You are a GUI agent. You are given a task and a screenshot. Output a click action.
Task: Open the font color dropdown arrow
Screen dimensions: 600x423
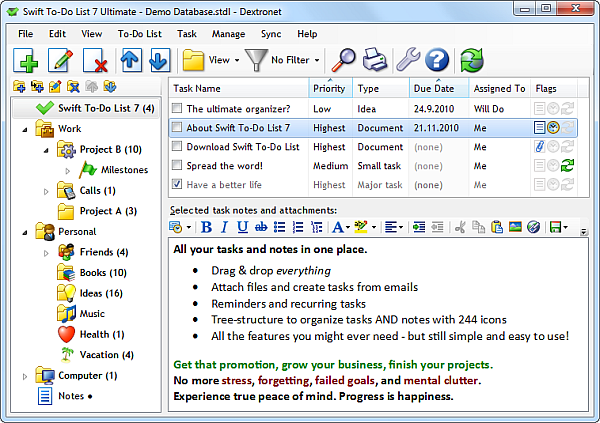tap(348, 227)
